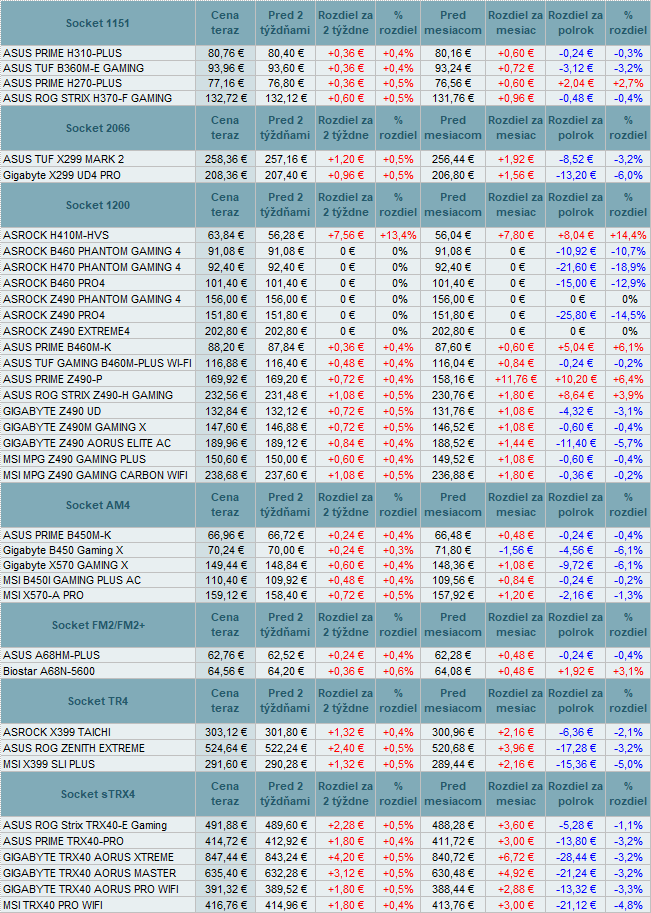
Task: Click the Socket AM4 section header
Action: [97, 506]
